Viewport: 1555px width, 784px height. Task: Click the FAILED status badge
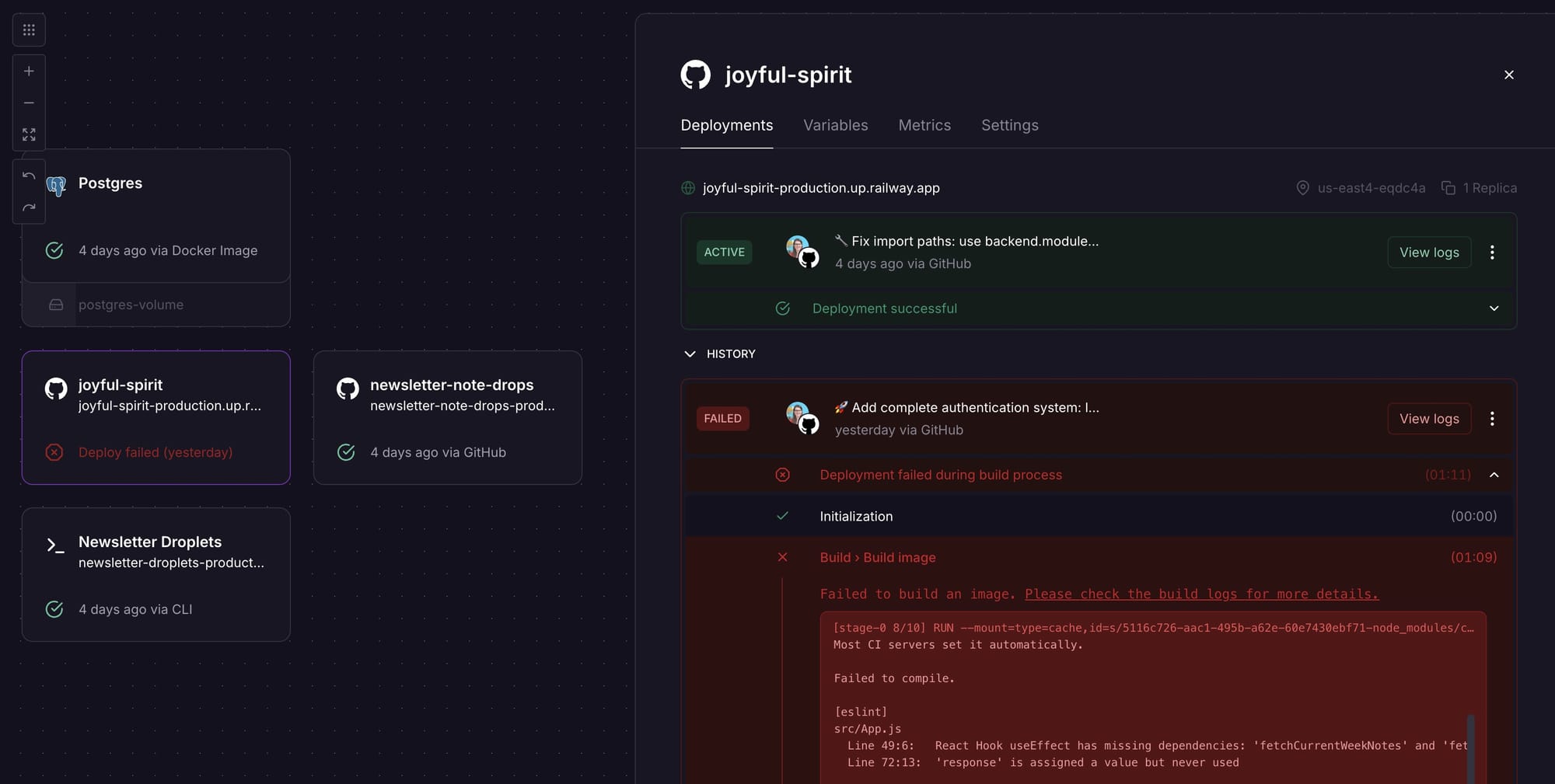(x=723, y=419)
